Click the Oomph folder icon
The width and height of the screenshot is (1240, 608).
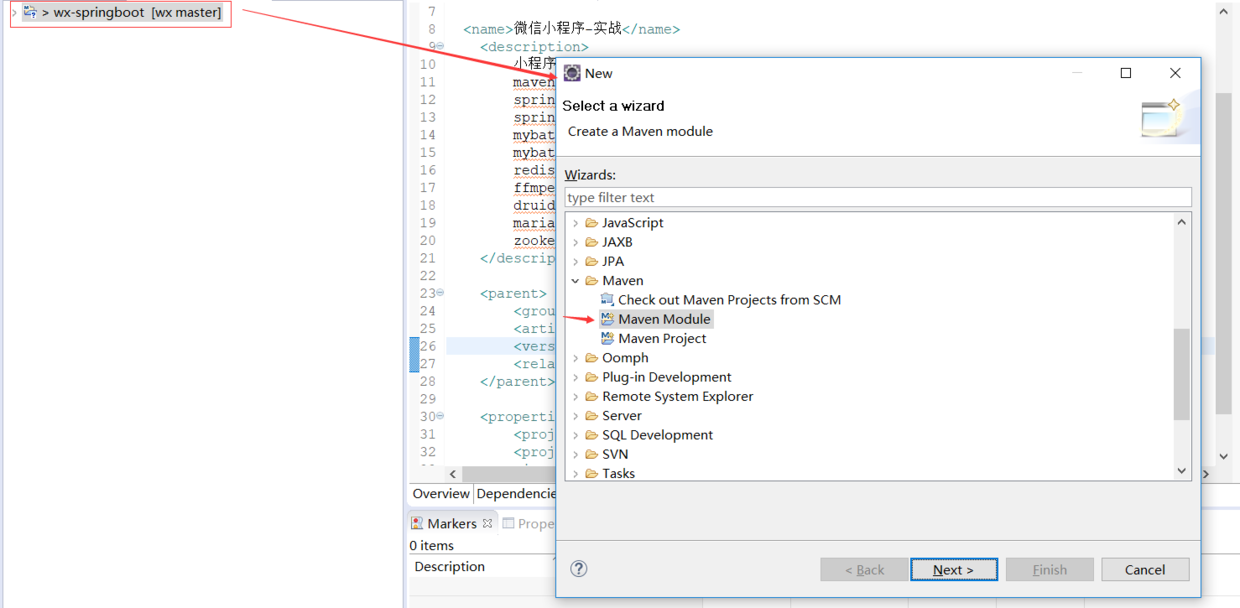point(592,358)
